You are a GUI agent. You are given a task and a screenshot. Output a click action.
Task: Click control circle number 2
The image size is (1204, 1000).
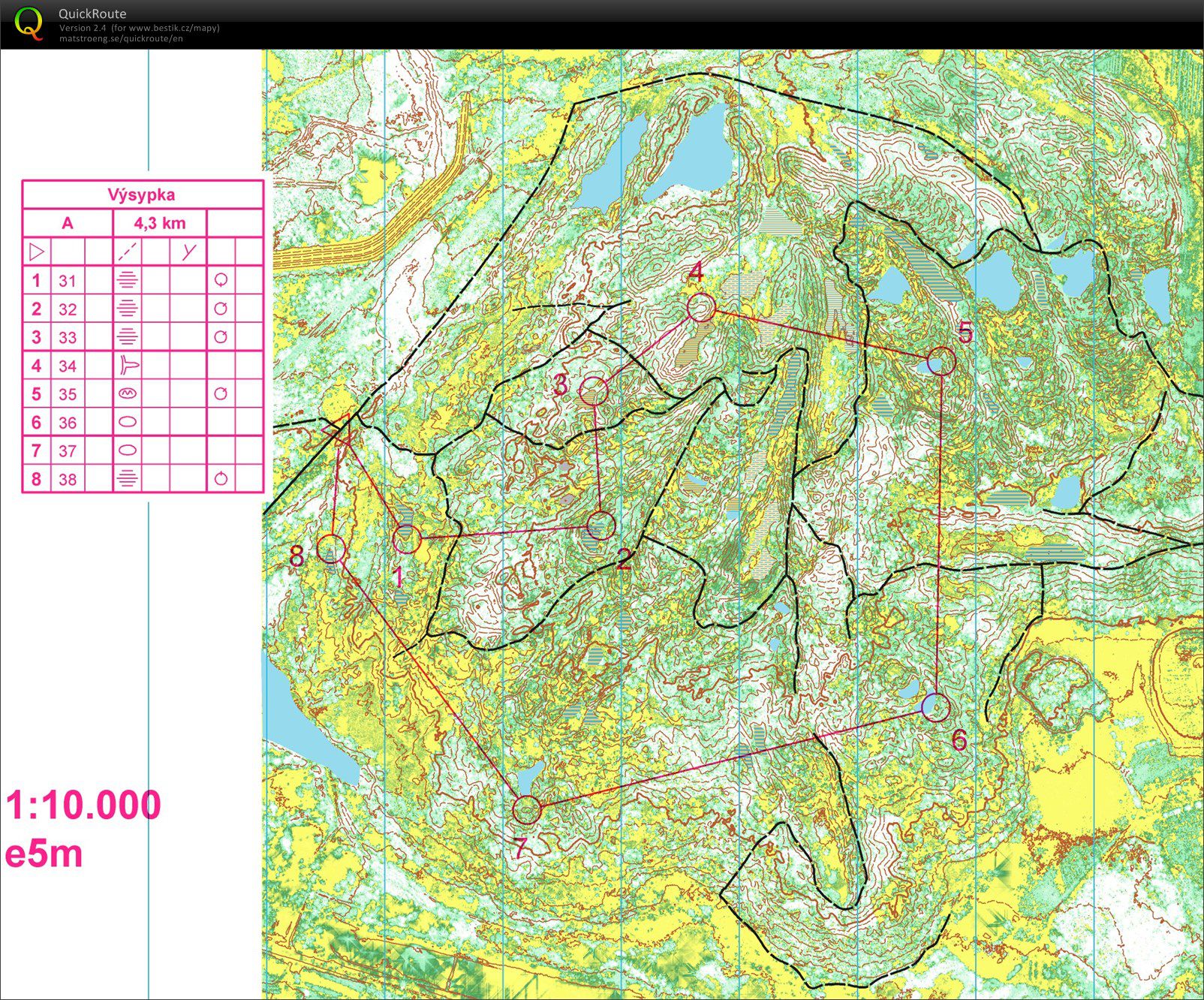point(601,526)
